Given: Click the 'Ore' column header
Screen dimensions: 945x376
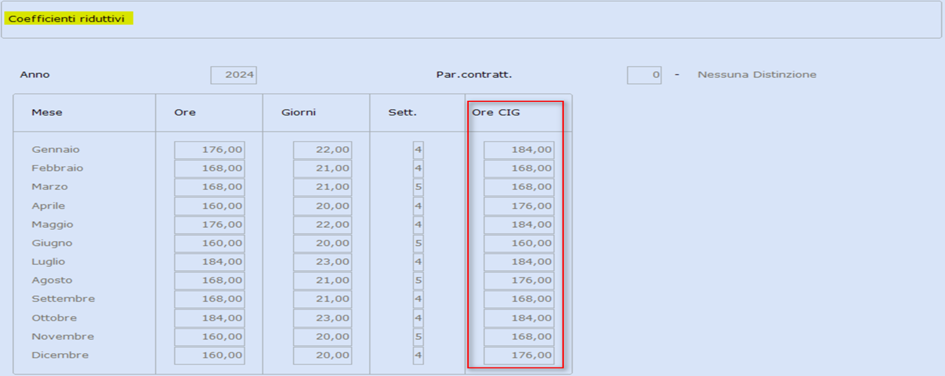Looking at the screenshot, I should pos(184,113).
